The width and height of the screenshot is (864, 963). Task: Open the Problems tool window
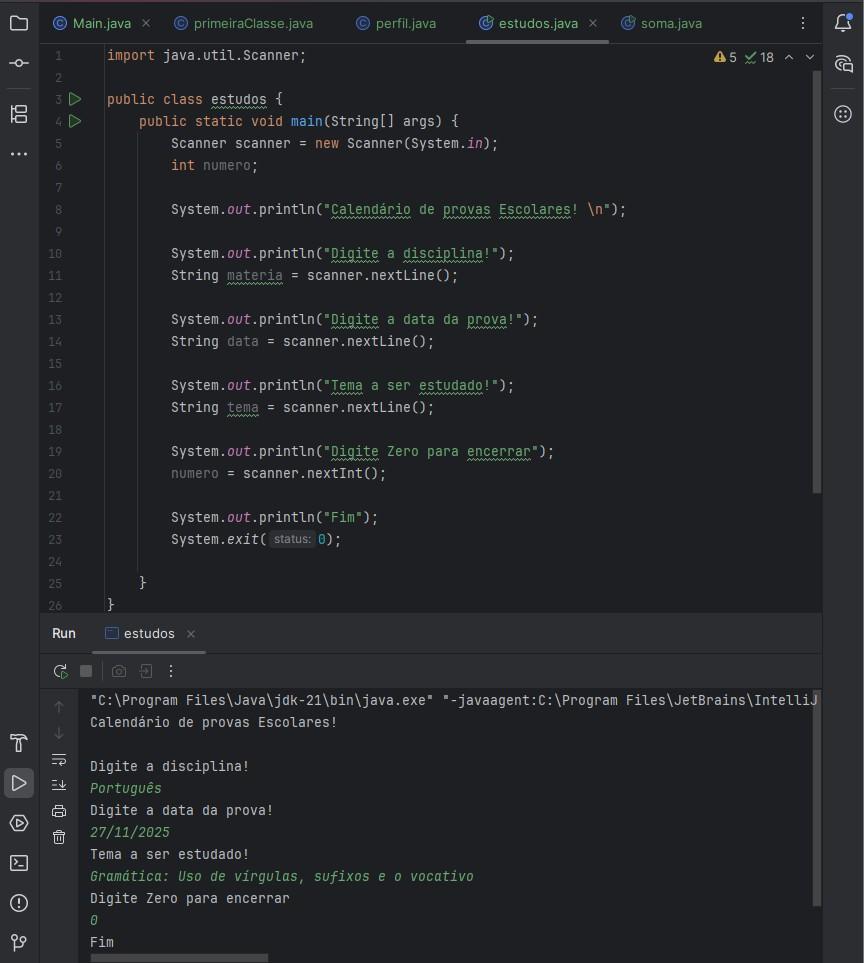(19, 903)
